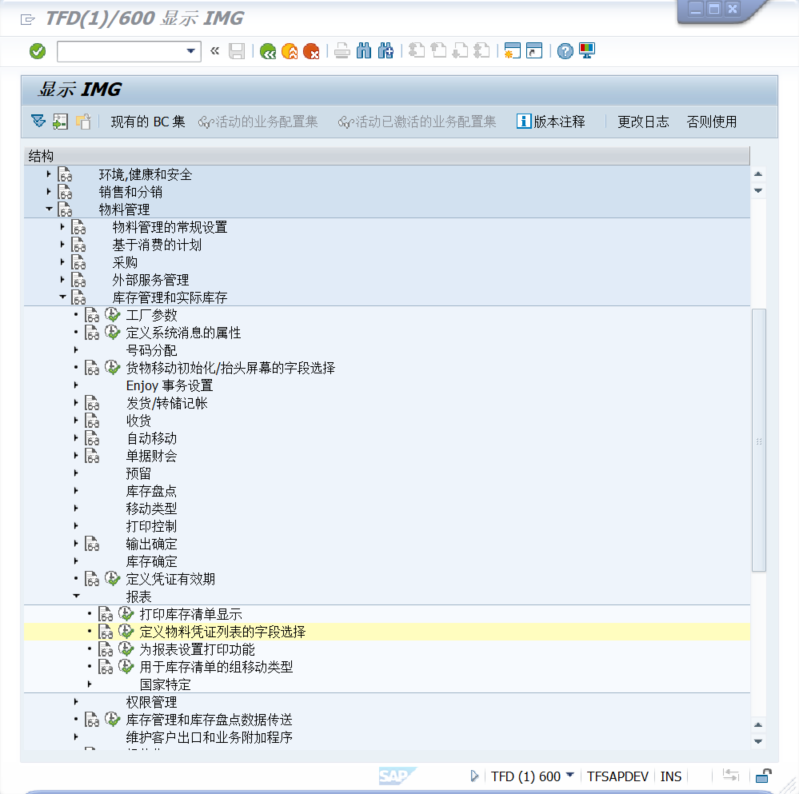
Task: Open 更改日志 from the application toolbar
Action: pos(643,122)
